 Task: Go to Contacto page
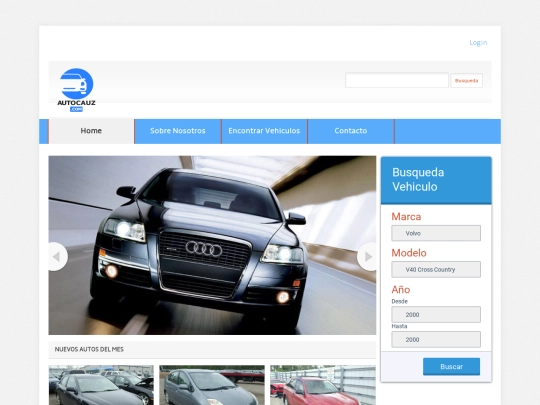pyautogui.click(x=351, y=131)
